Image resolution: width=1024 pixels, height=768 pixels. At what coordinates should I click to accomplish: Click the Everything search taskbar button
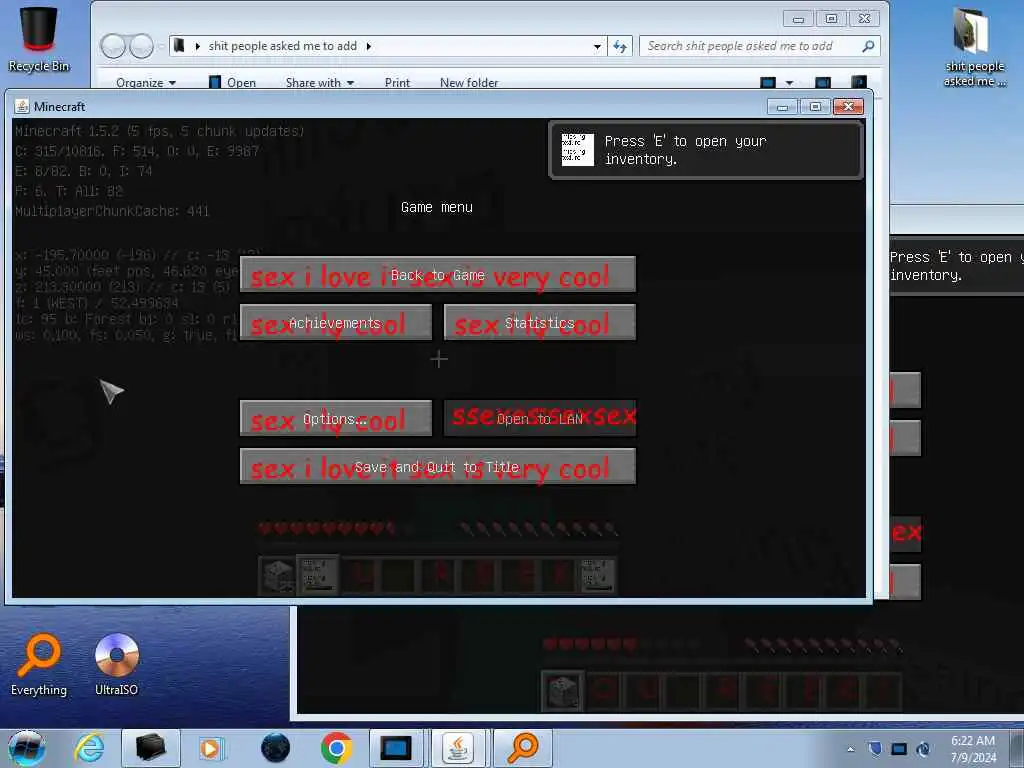523,748
